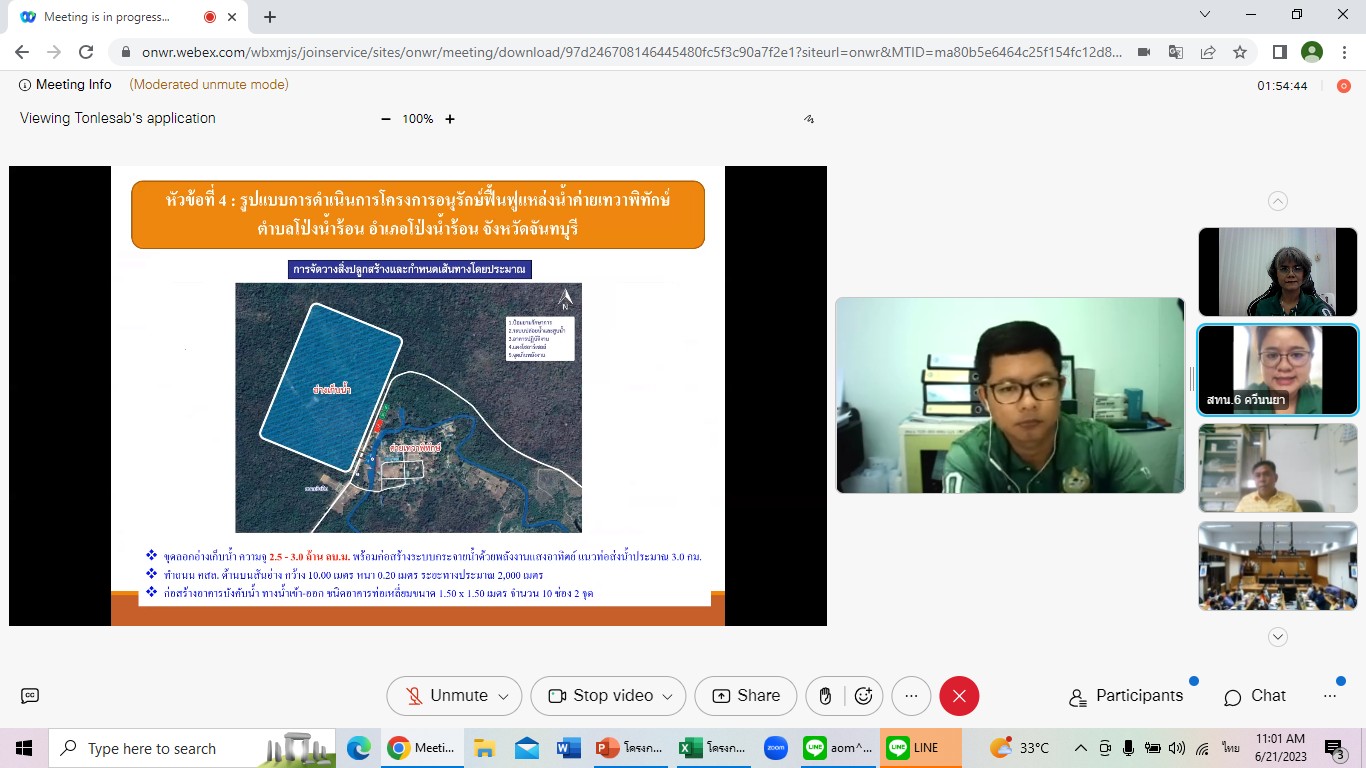View site information lock icon
Image resolution: width=1366 pixels, height=768 pixels.
coord(125,52)
